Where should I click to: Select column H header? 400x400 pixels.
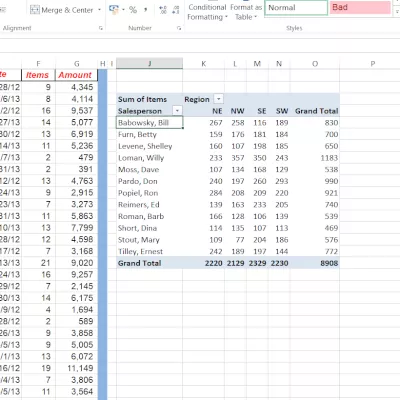[x=103, y=64]
